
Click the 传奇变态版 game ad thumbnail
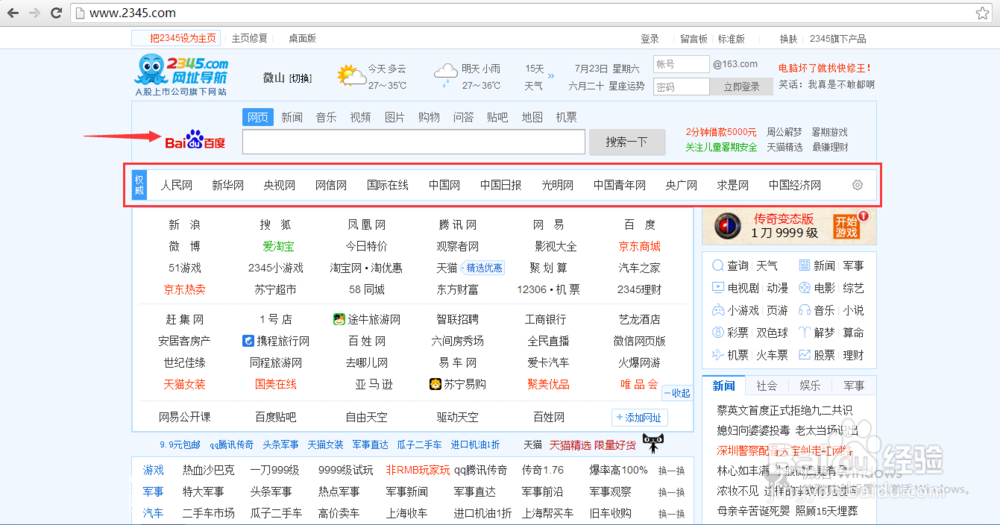(728, 226)
